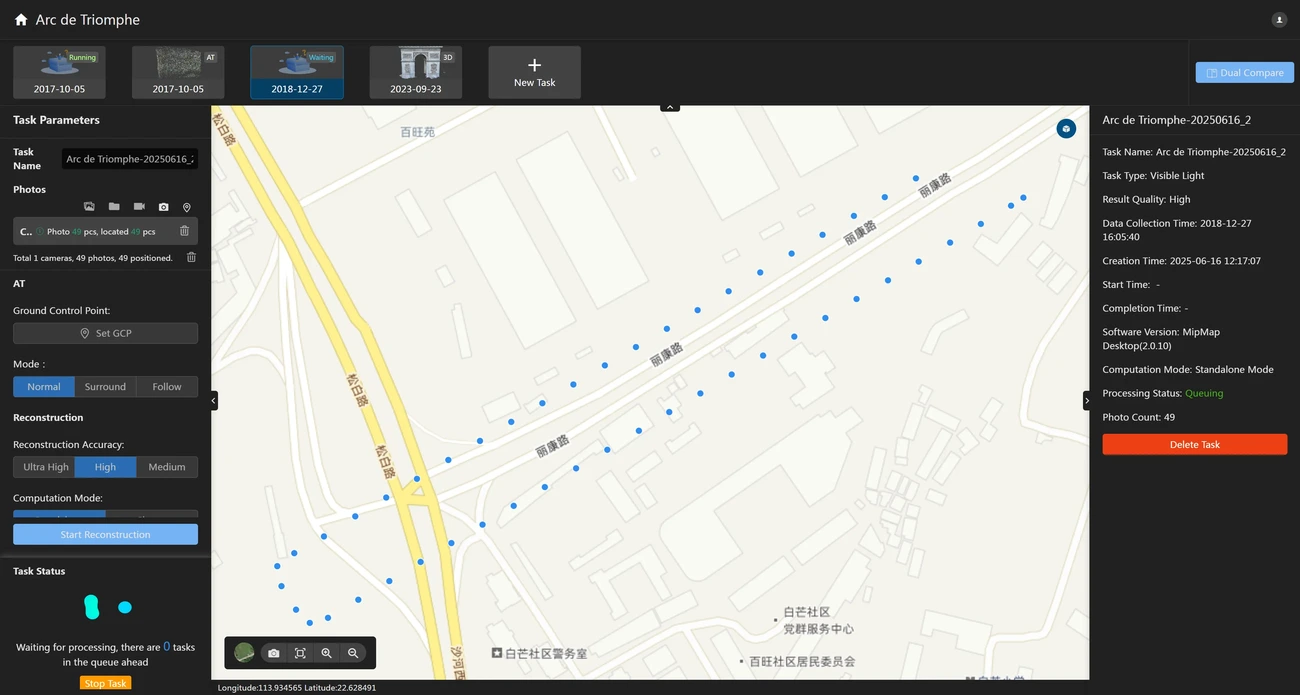Collapse the left Task Parameters panel
Screen dimensions: 1300x695
click(214, 400)
